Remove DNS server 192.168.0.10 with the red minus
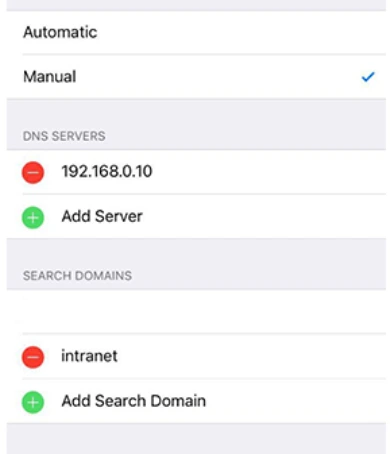Screen dimensions: 390x454 33,172
